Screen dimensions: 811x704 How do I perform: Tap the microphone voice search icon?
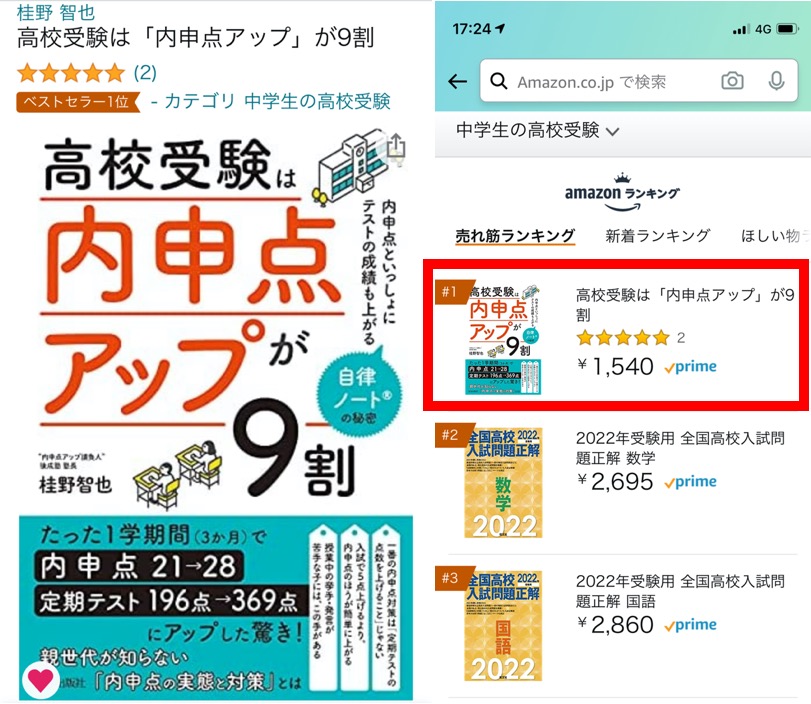776,81
